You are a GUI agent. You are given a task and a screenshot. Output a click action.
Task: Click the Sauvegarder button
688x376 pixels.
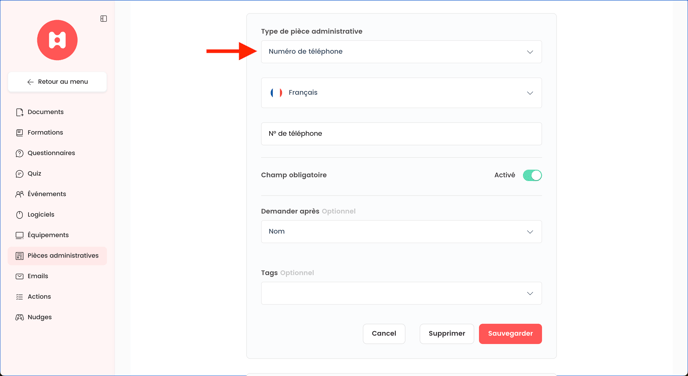click(510, 334)
